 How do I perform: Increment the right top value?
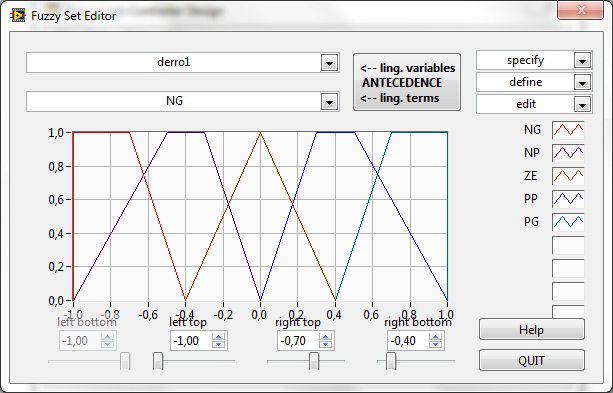click(325, 337)
